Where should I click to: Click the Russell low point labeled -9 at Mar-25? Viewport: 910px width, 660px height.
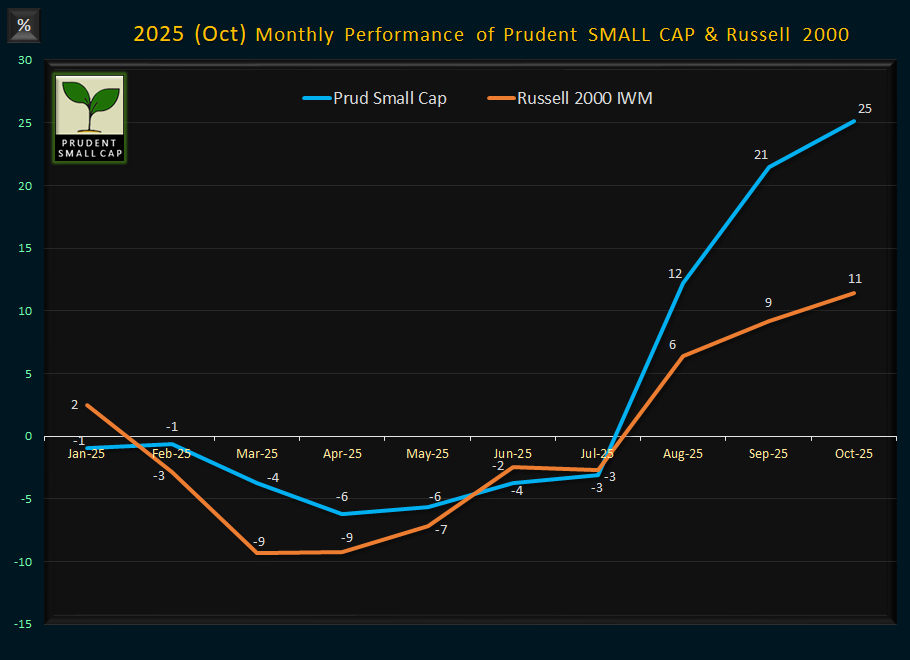pos(257,551)
